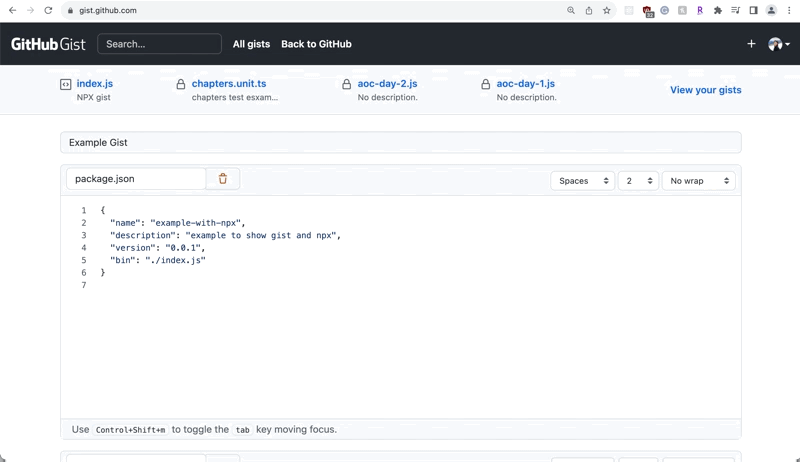This screenshot has height=462, width=800.
Task: Open the indent size dropdown showing 2
Action: pos(637,181)
